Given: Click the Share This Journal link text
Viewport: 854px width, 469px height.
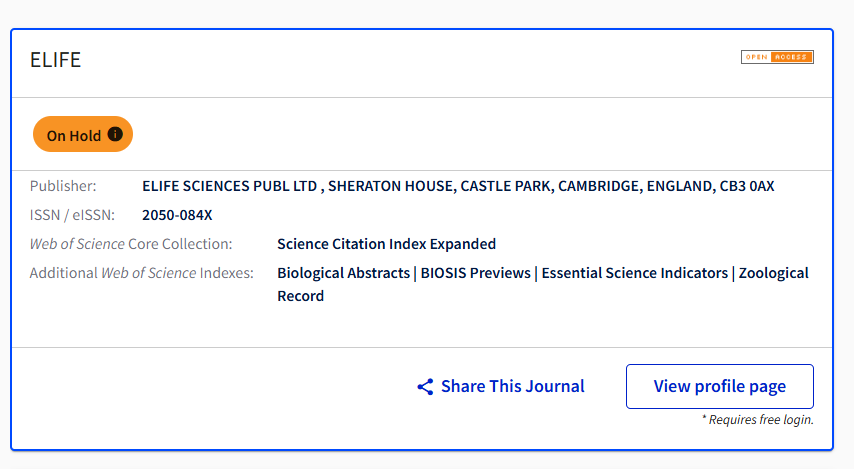Looking at the screenshot, I should (512, 386).
